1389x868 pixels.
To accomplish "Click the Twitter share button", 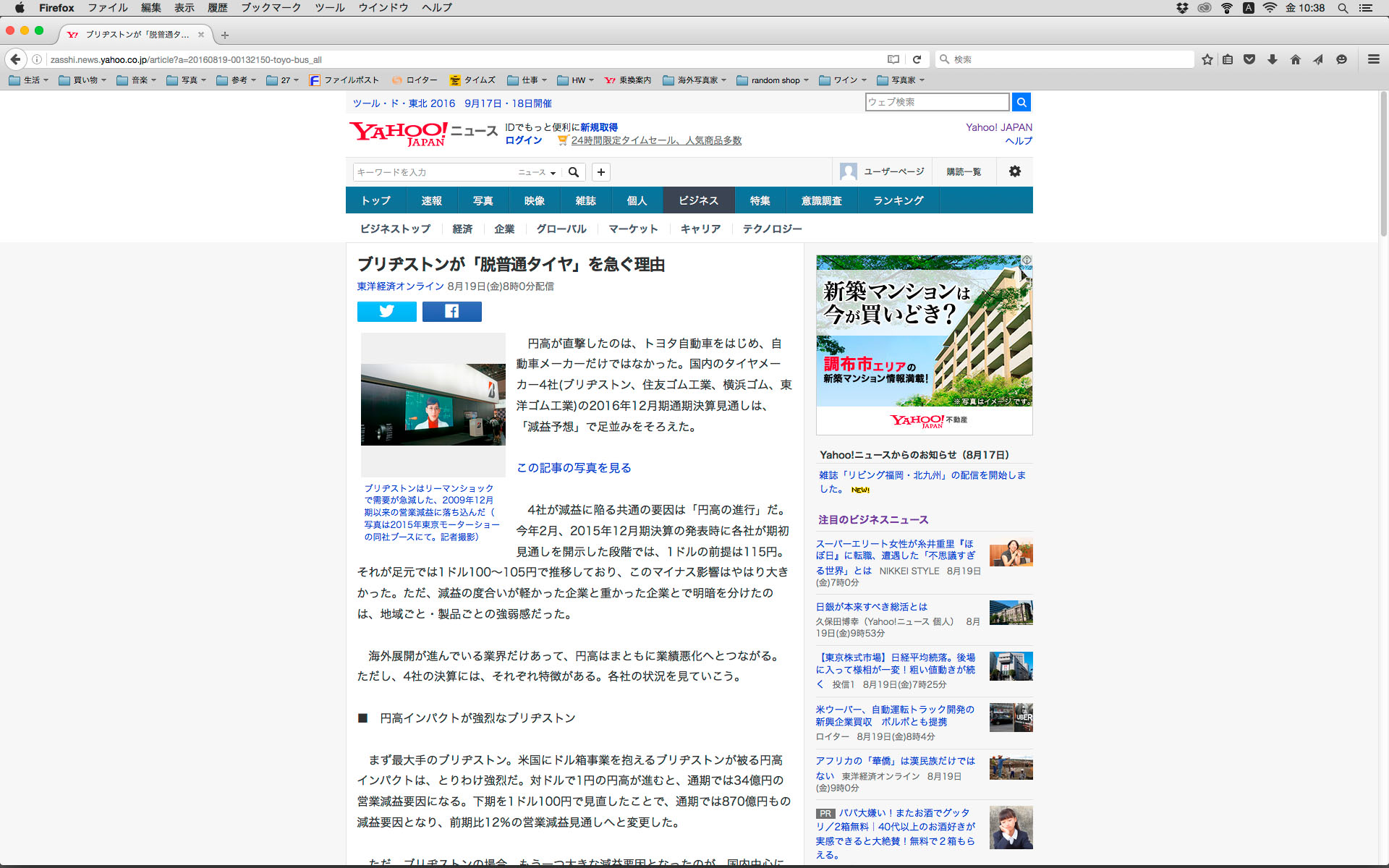I will click(386, 311).
